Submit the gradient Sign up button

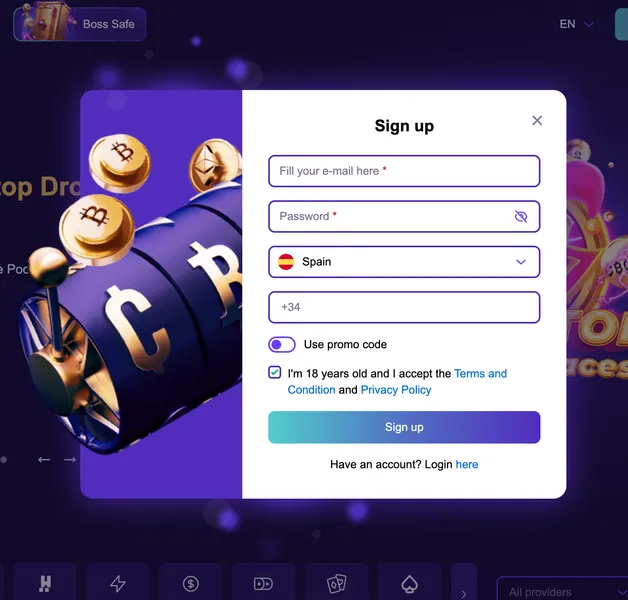(x=404, y=427)
